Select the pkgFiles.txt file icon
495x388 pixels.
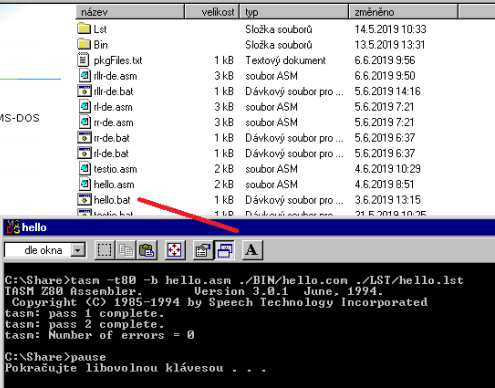click(83, 60)
